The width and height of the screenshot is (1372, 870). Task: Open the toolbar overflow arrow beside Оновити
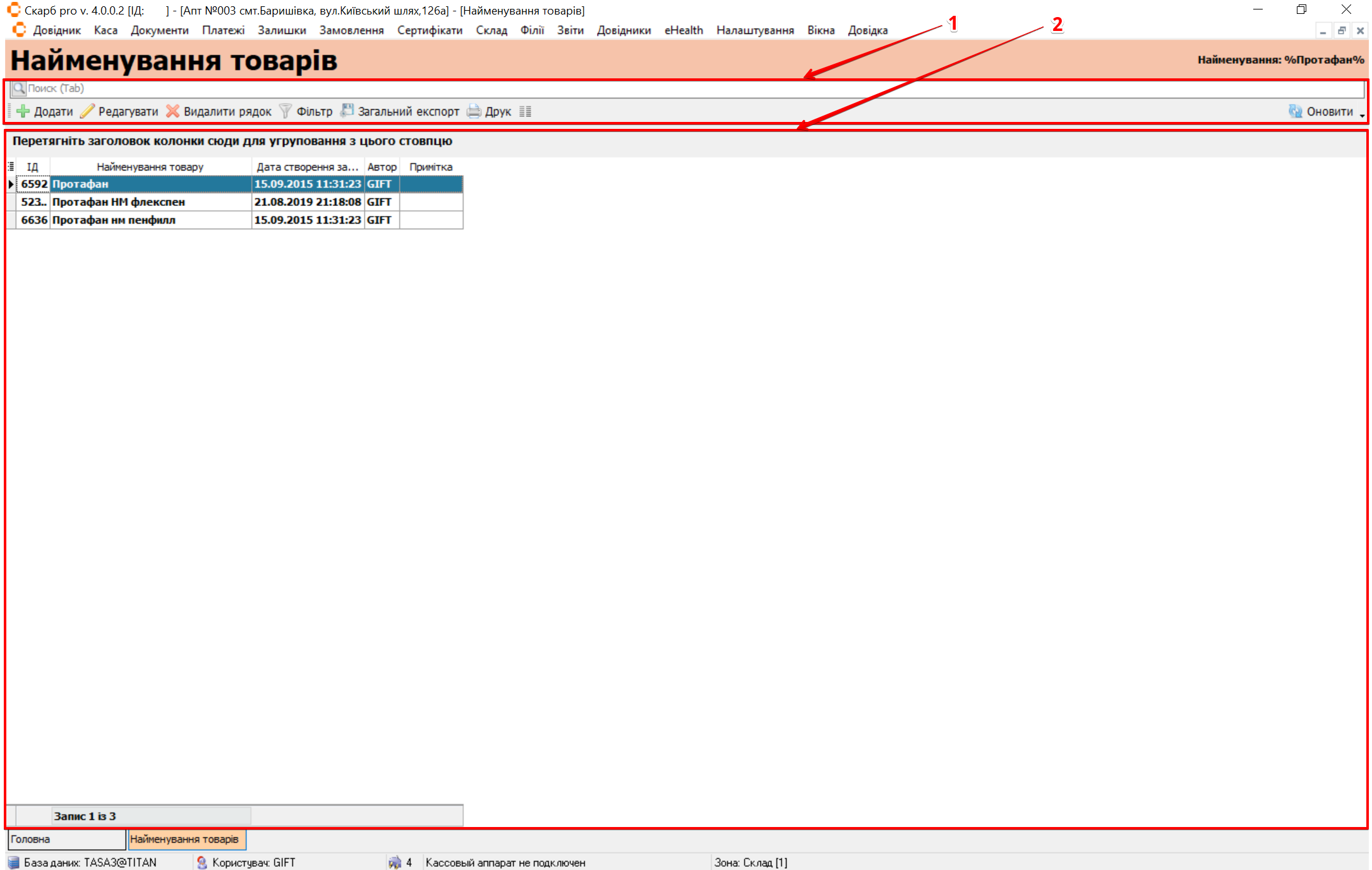point(1361,115)
